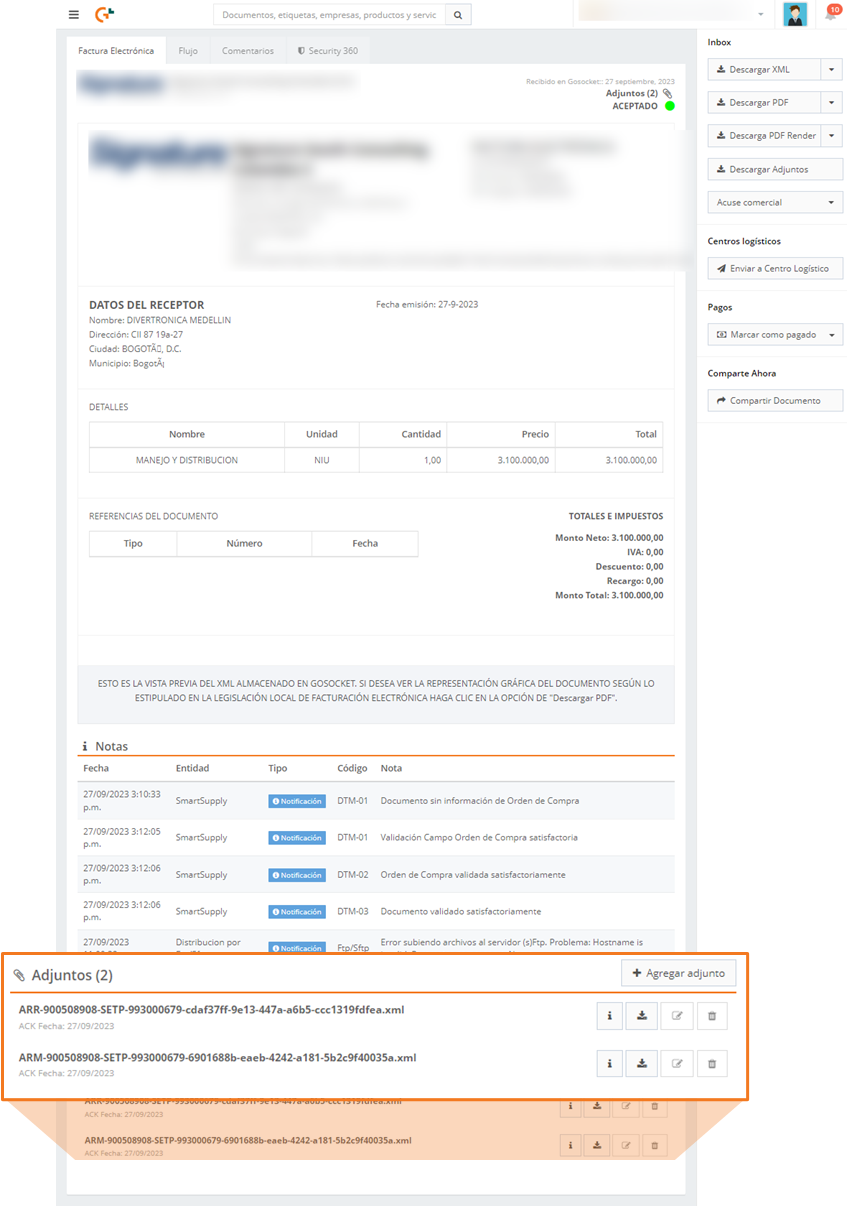
Task: Click the Gosocket logo
Action: [x=104, y=15]
